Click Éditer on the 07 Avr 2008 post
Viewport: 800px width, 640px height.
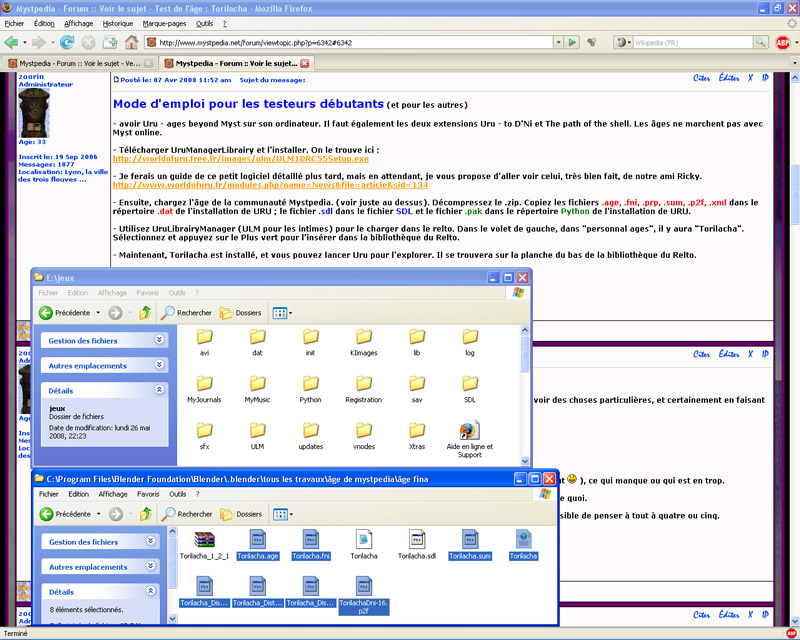[x=729, y=78]
